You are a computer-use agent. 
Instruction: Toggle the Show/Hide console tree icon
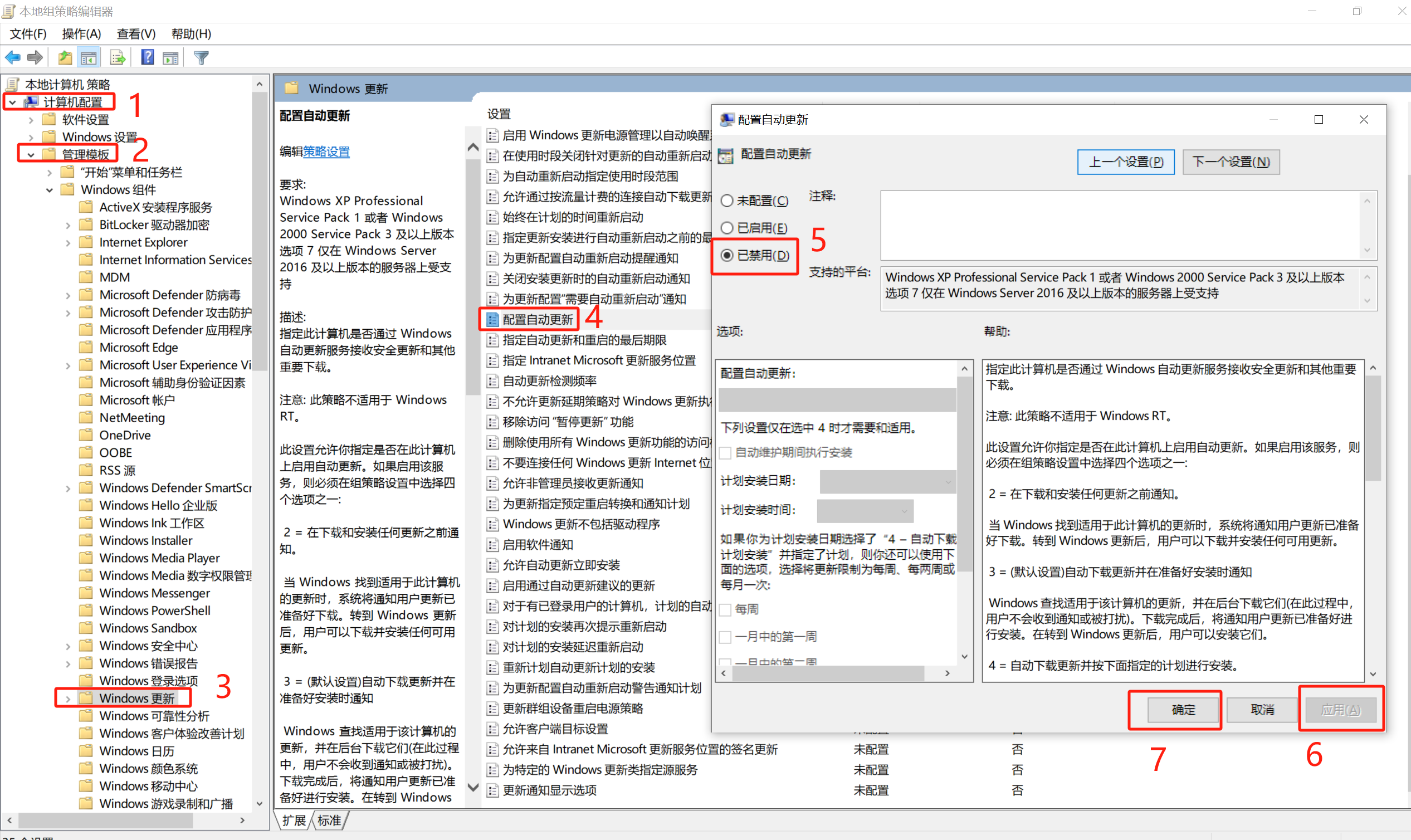(x=89, y=57)
